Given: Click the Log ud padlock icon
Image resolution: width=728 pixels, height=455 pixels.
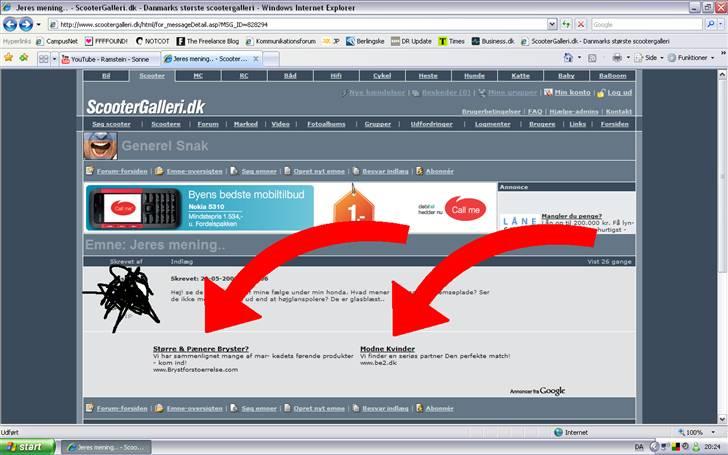Looking at the screenshot, I should [600, 92].
